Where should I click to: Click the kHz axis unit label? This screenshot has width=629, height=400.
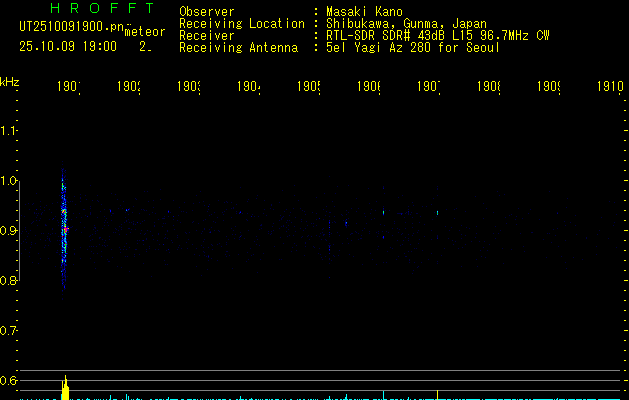tap(9, 82)
